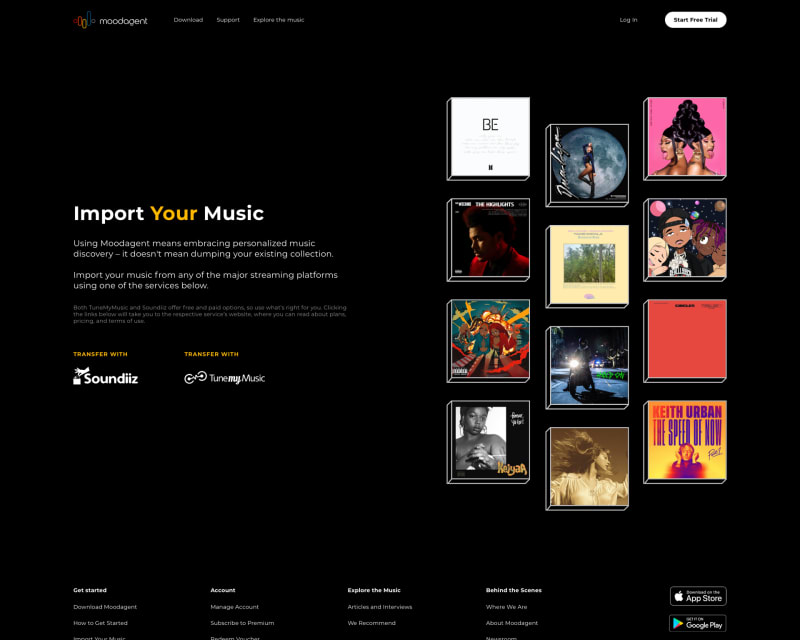The height and width of the screenshot is (640, 800).
Task: Open the Download menu item
Action: click(188, 20)
